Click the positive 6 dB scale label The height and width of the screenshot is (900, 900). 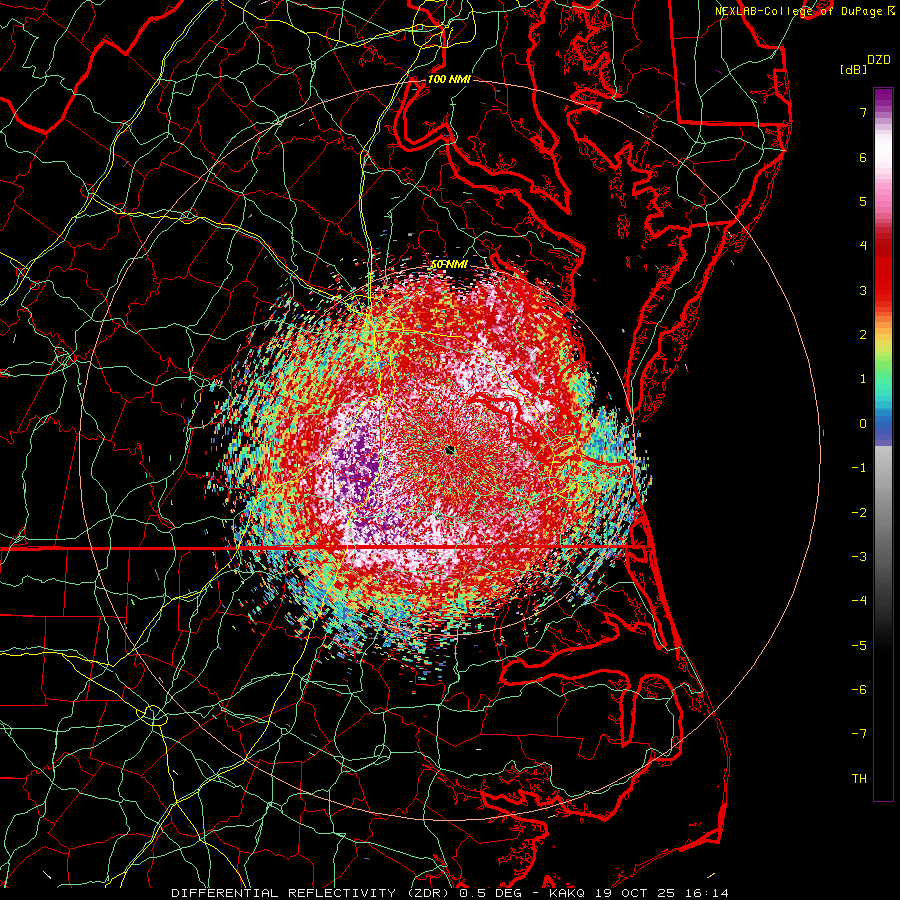[863, 157]
